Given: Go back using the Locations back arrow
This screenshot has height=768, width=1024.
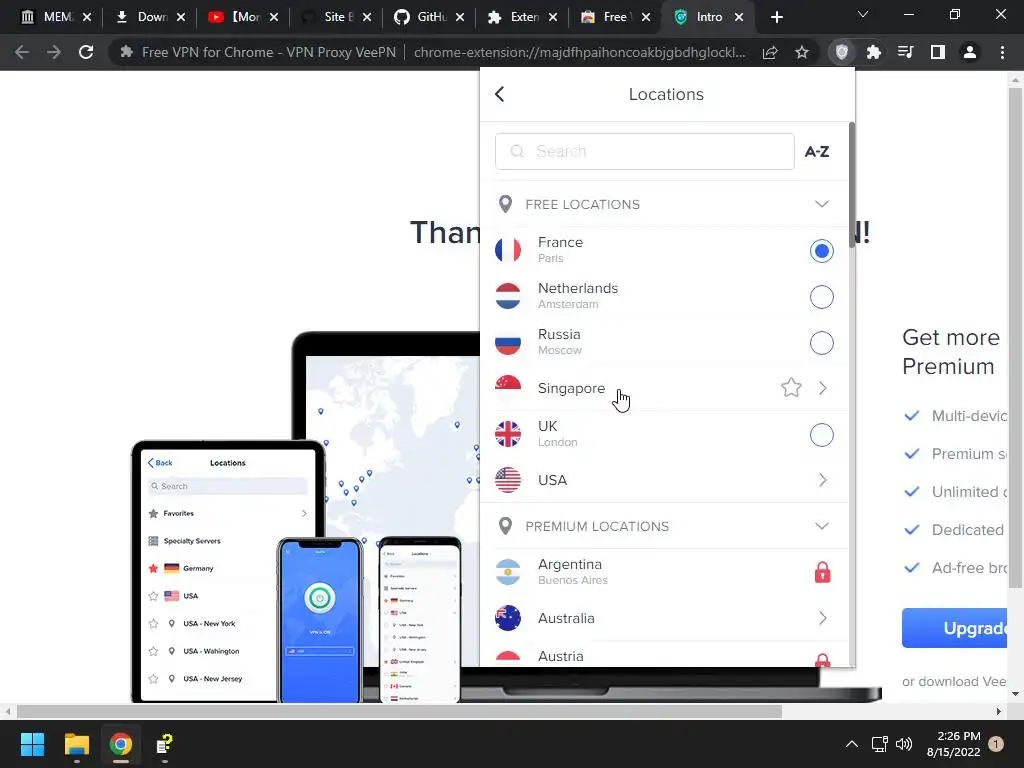Looking at the screenshot, I should point(500,94).
